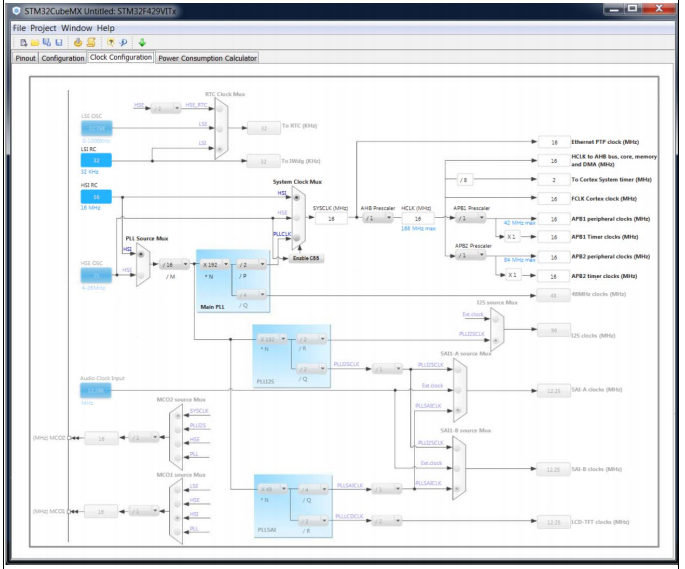Click the HSI RC 16 value box
This screenshot has width=685, height=569.
[x=96, y=197]
